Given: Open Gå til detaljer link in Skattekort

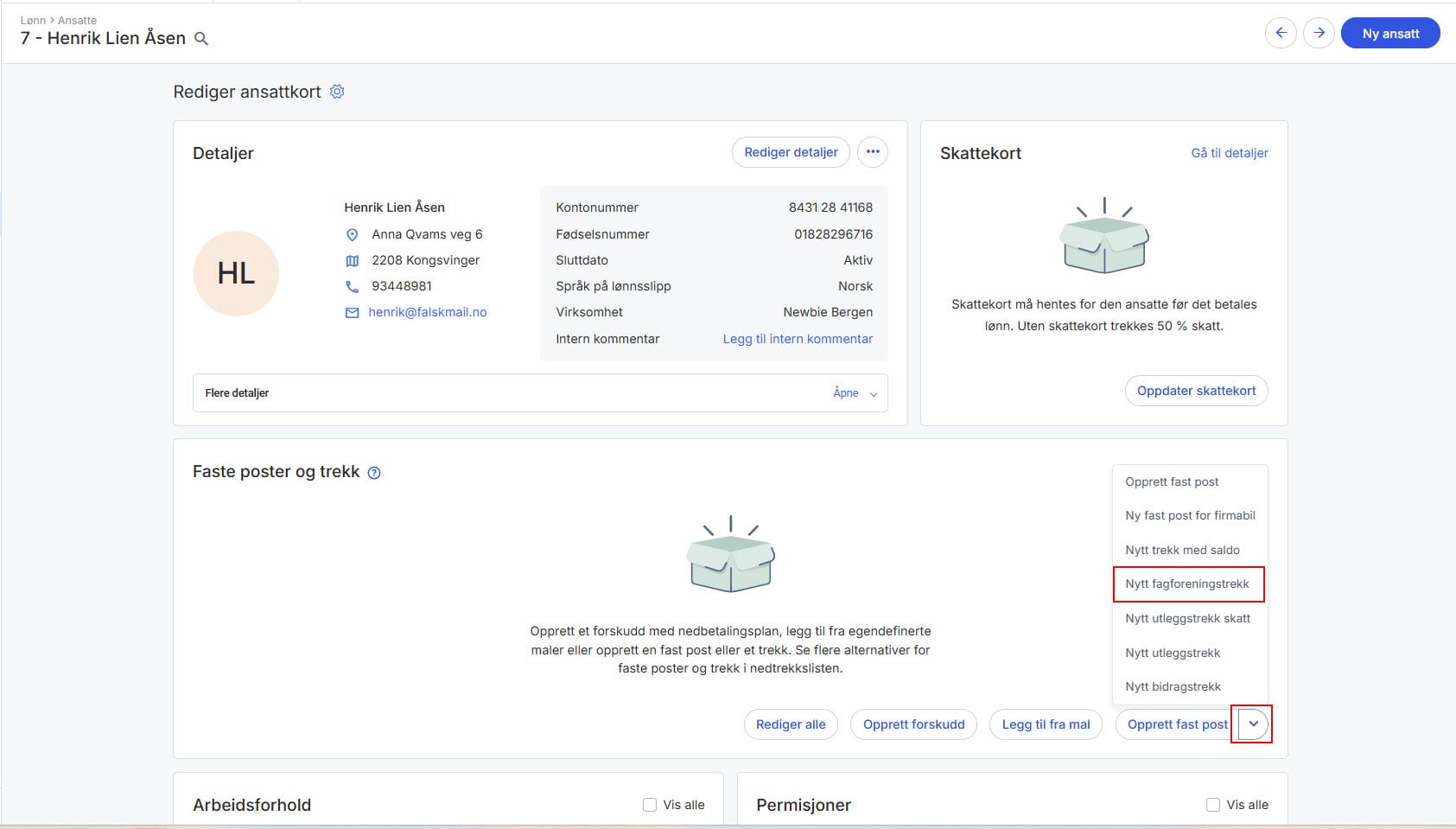Looking at the screenshot, I should 1230,153.
